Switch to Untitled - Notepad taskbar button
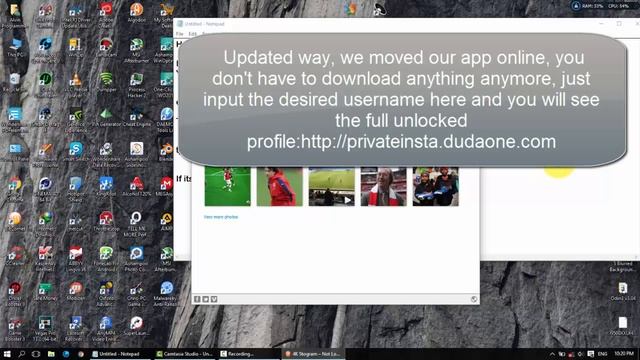This screenshot has height=360, width=640. (x=120, y=354)
